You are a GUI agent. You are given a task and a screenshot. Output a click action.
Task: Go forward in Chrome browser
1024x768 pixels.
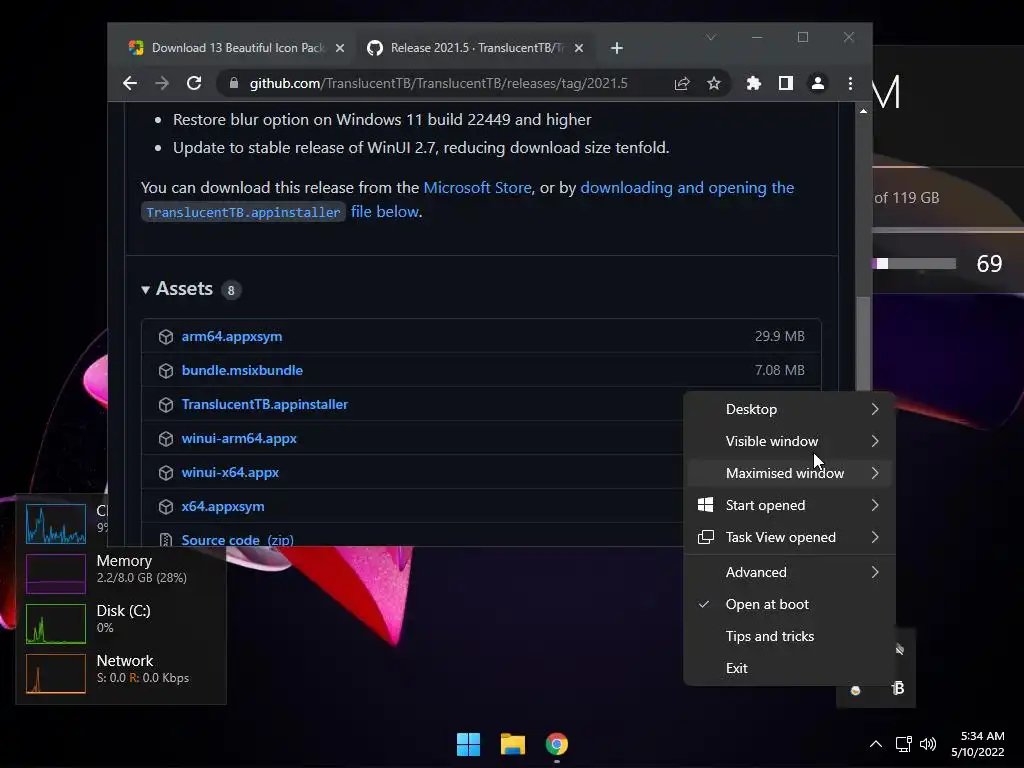click(161, 84)
